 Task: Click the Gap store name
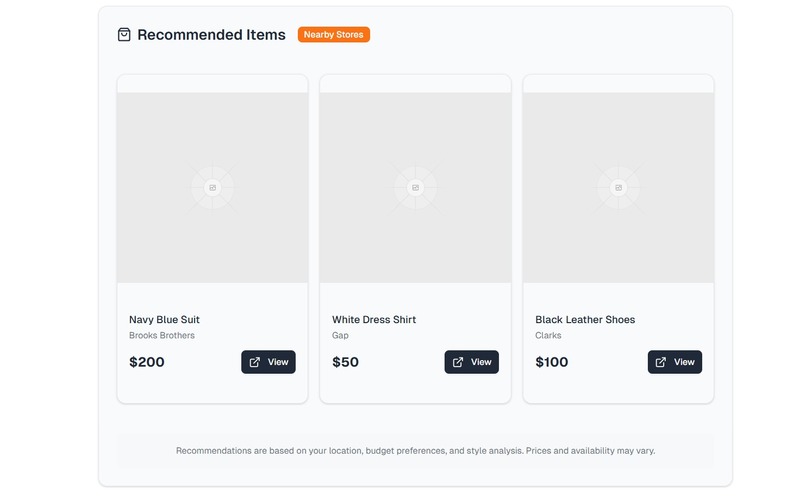[340, 336]
